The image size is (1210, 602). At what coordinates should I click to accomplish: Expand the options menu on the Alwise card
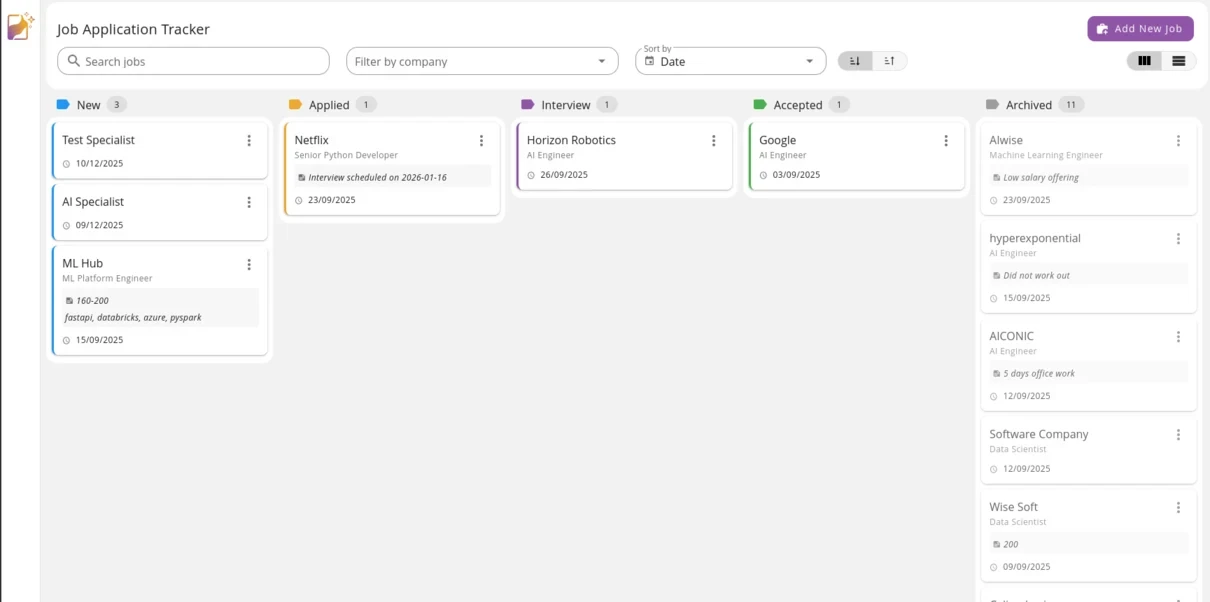tap(1178, 140)
